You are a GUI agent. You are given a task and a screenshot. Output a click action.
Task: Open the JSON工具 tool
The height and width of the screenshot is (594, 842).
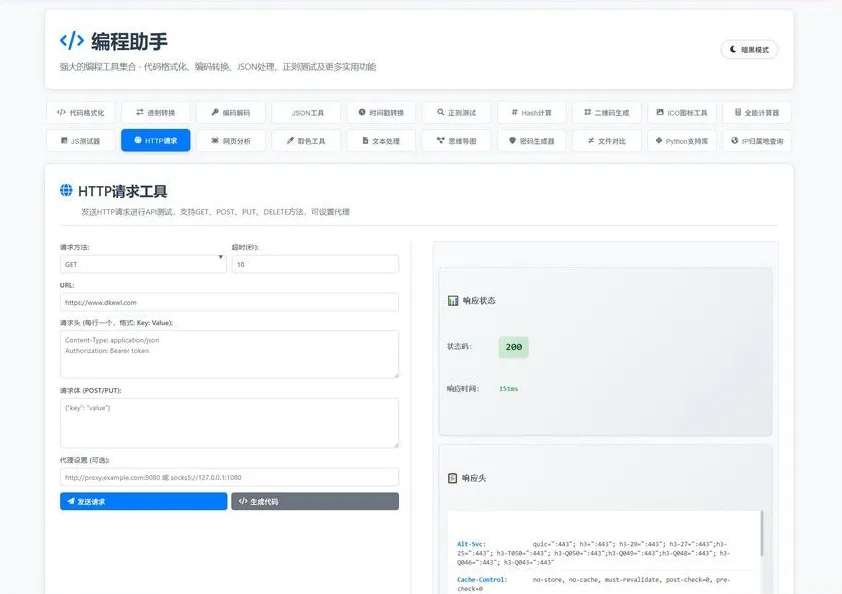click(x=306, y=111)
